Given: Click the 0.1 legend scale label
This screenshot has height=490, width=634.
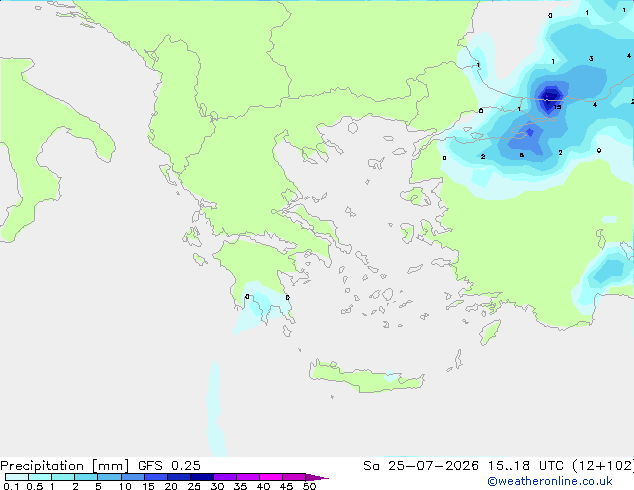Looking at the screenshot, I should point(11,486).
